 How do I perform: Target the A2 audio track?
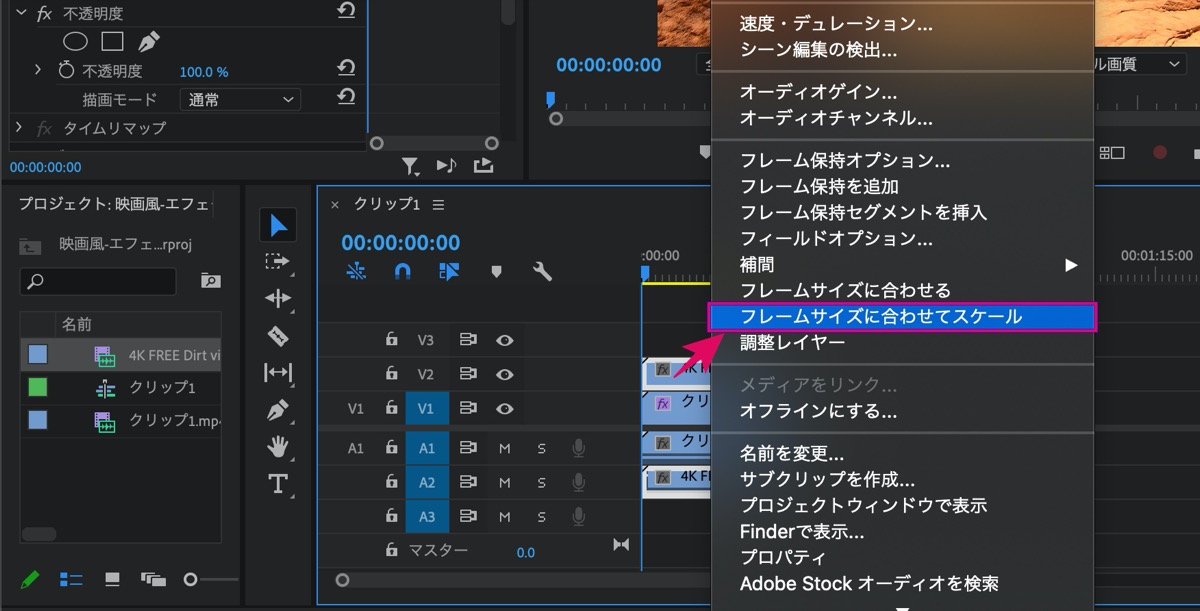click(427, 483)
